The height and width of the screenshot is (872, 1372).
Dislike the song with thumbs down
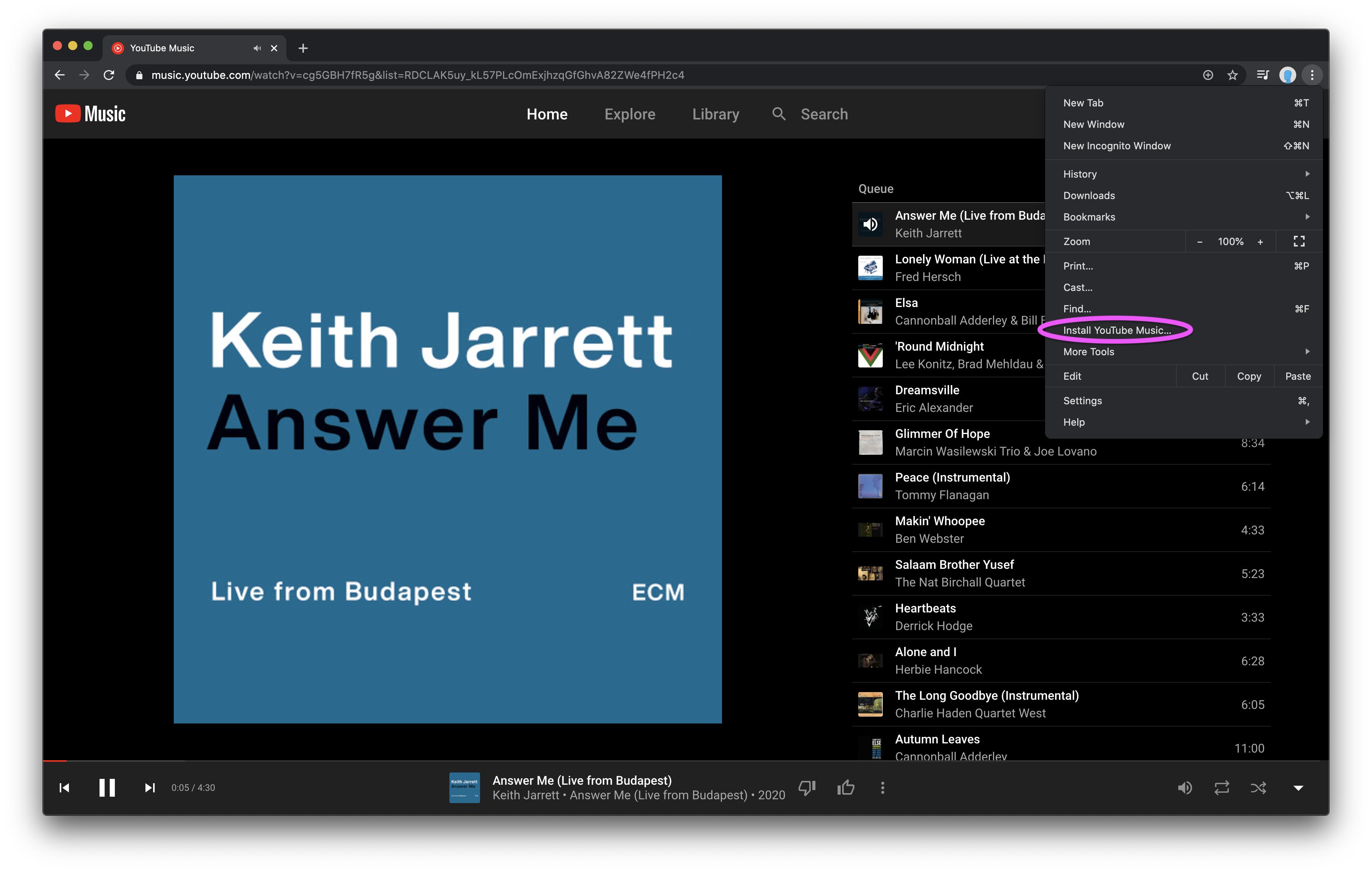807,788
